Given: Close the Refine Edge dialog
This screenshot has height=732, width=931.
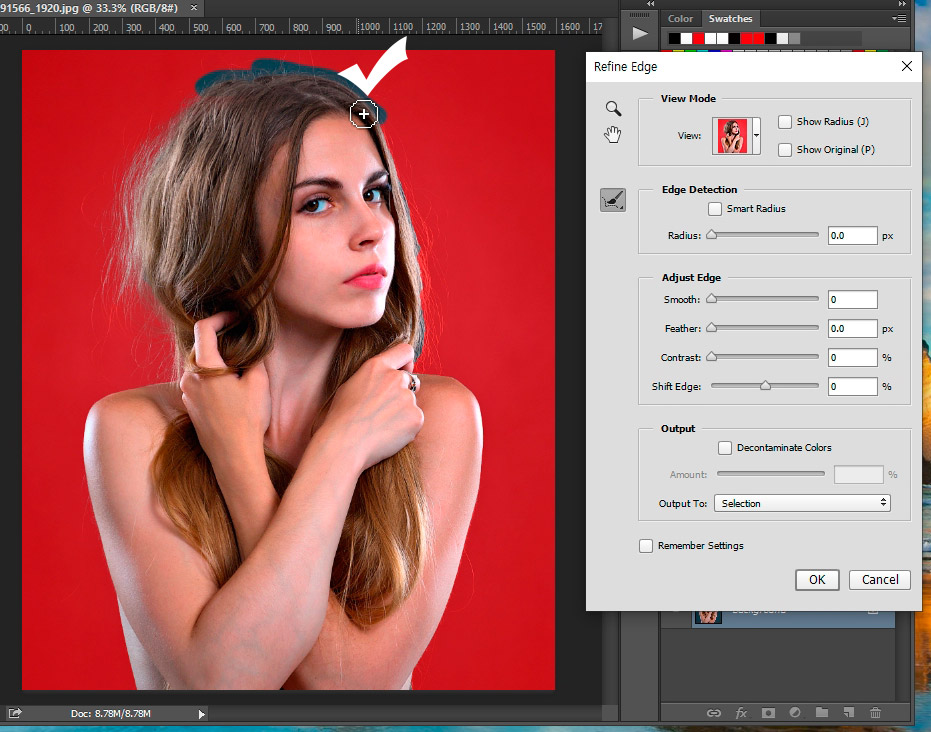Looking at the screenshot, I should coord(907,66).
